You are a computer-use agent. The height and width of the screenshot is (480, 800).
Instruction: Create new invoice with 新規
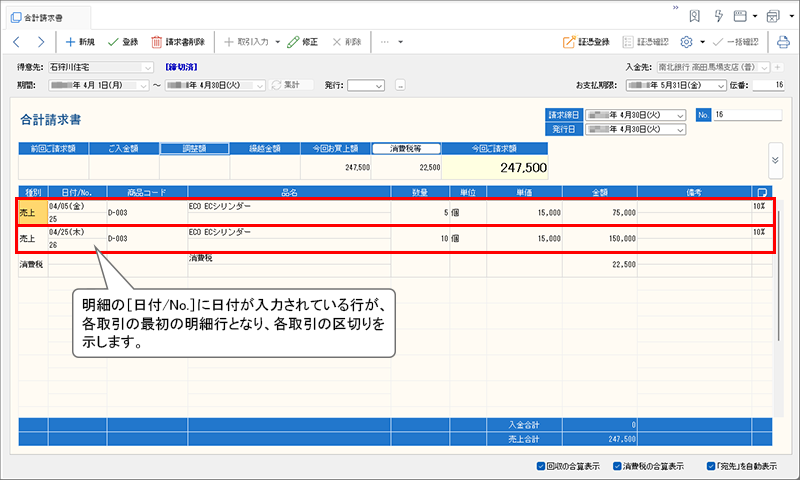tap(80, 42)
